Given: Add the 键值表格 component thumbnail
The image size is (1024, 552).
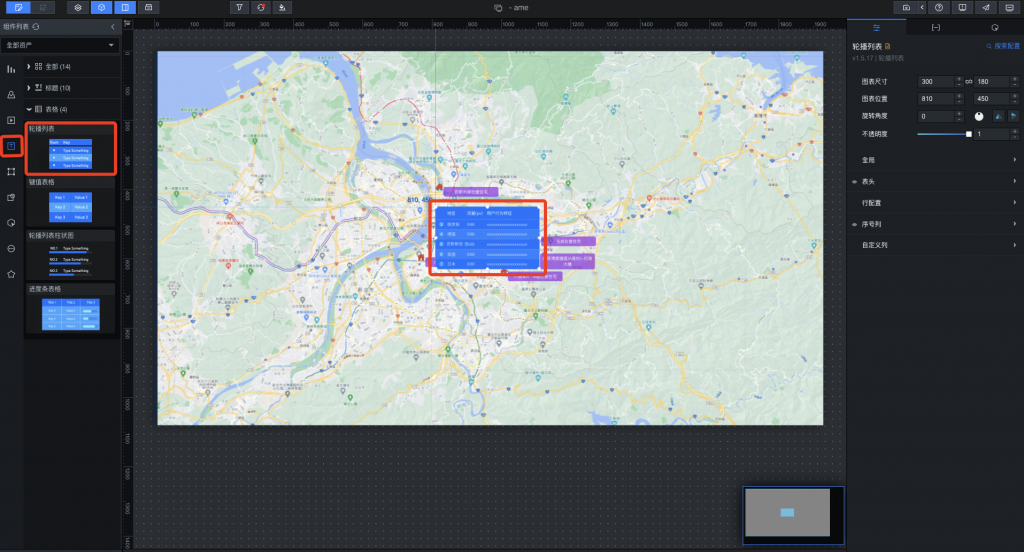Looking at the screenshot, I should tap(71, 207).
